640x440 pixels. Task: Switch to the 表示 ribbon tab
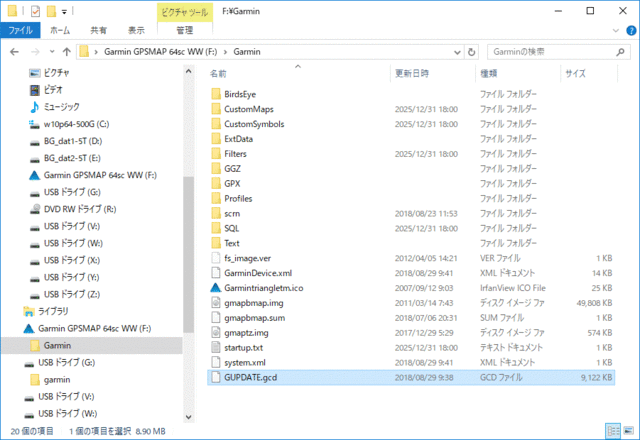click(136, 30)
